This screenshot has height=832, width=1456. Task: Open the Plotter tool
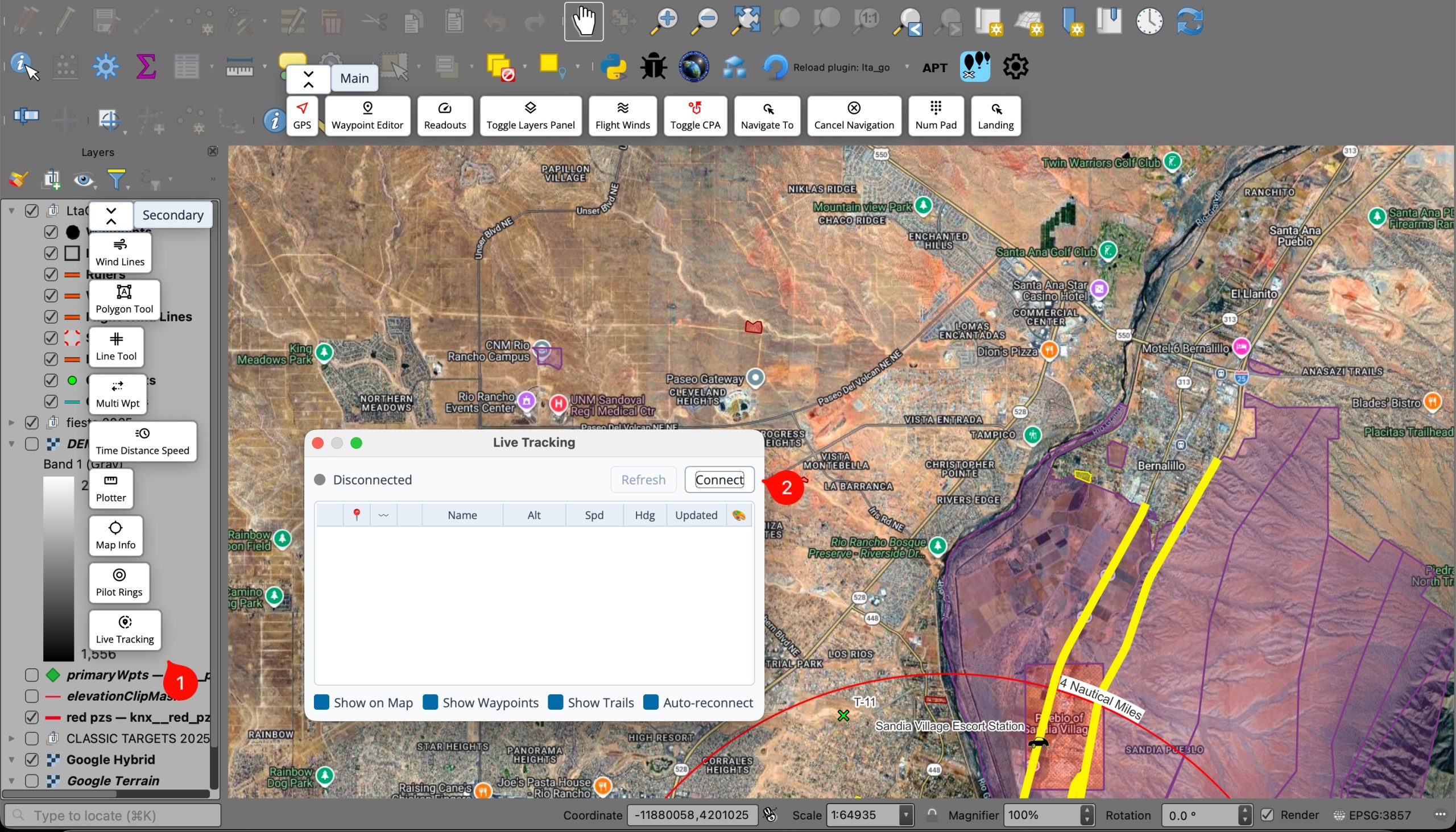(x=110, y=489)
